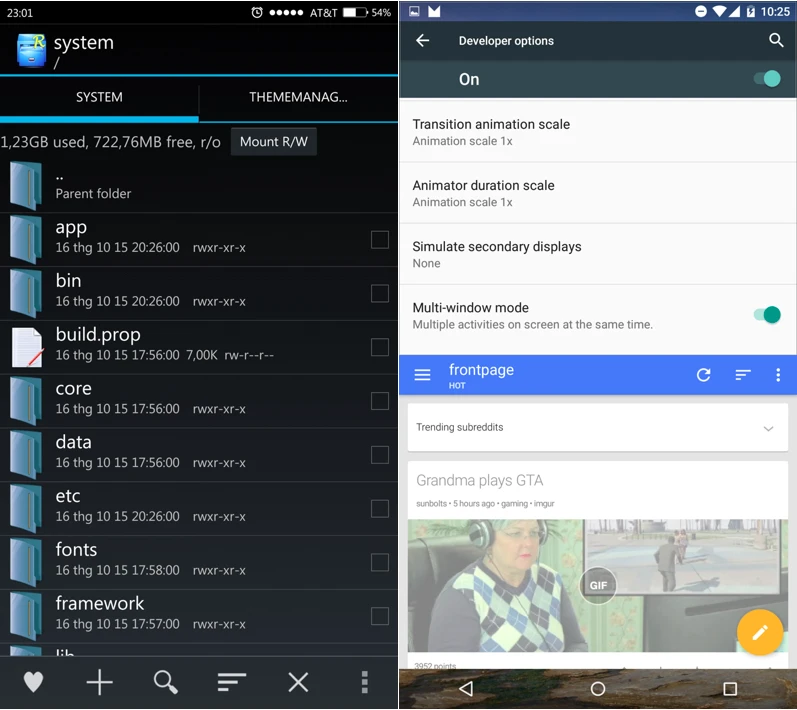Screen dimensions: 797x710
Task: Tap the sort lines icon in file manager
Action: tap(232, 682)
